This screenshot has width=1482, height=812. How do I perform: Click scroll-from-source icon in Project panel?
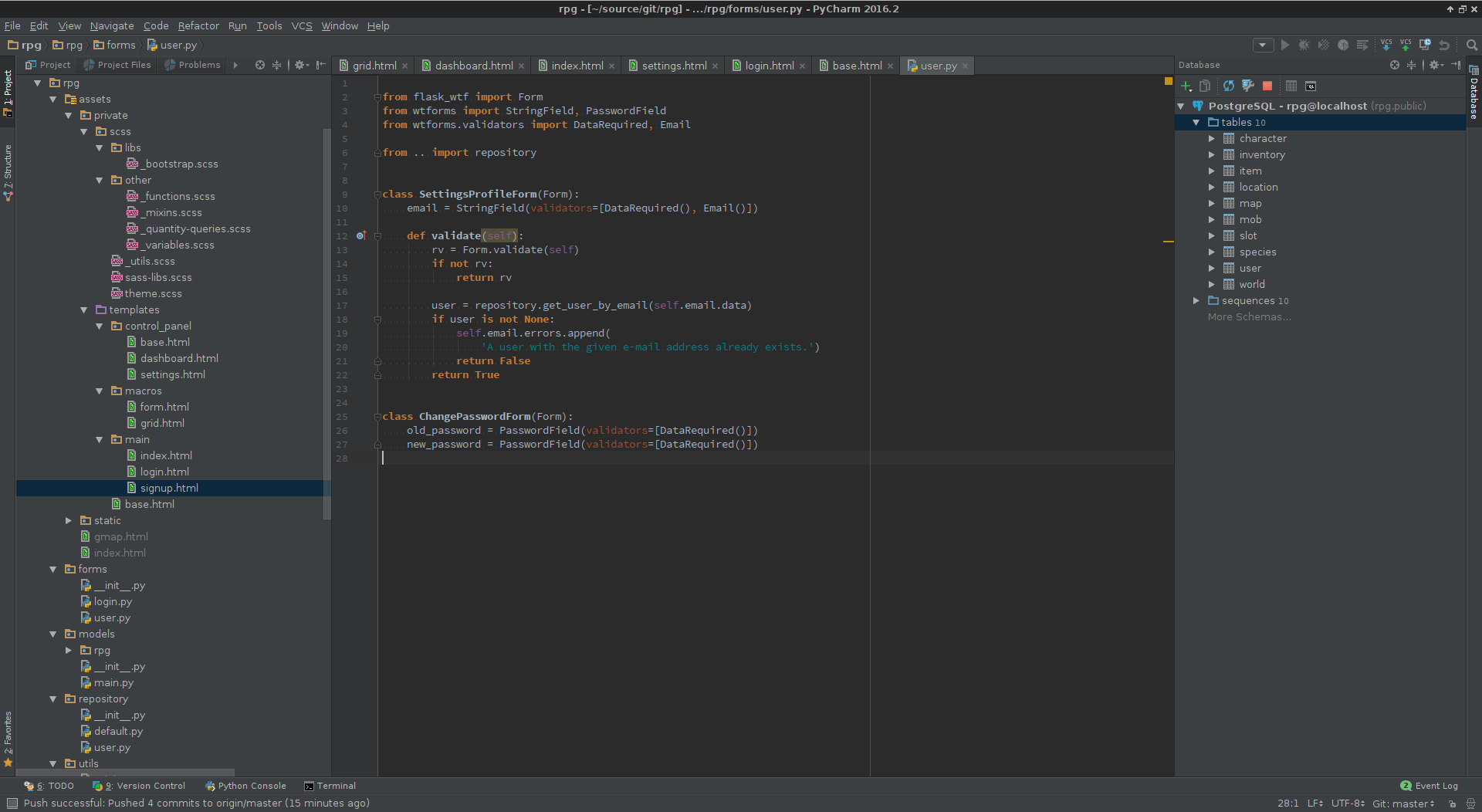[x=260, y=65]
